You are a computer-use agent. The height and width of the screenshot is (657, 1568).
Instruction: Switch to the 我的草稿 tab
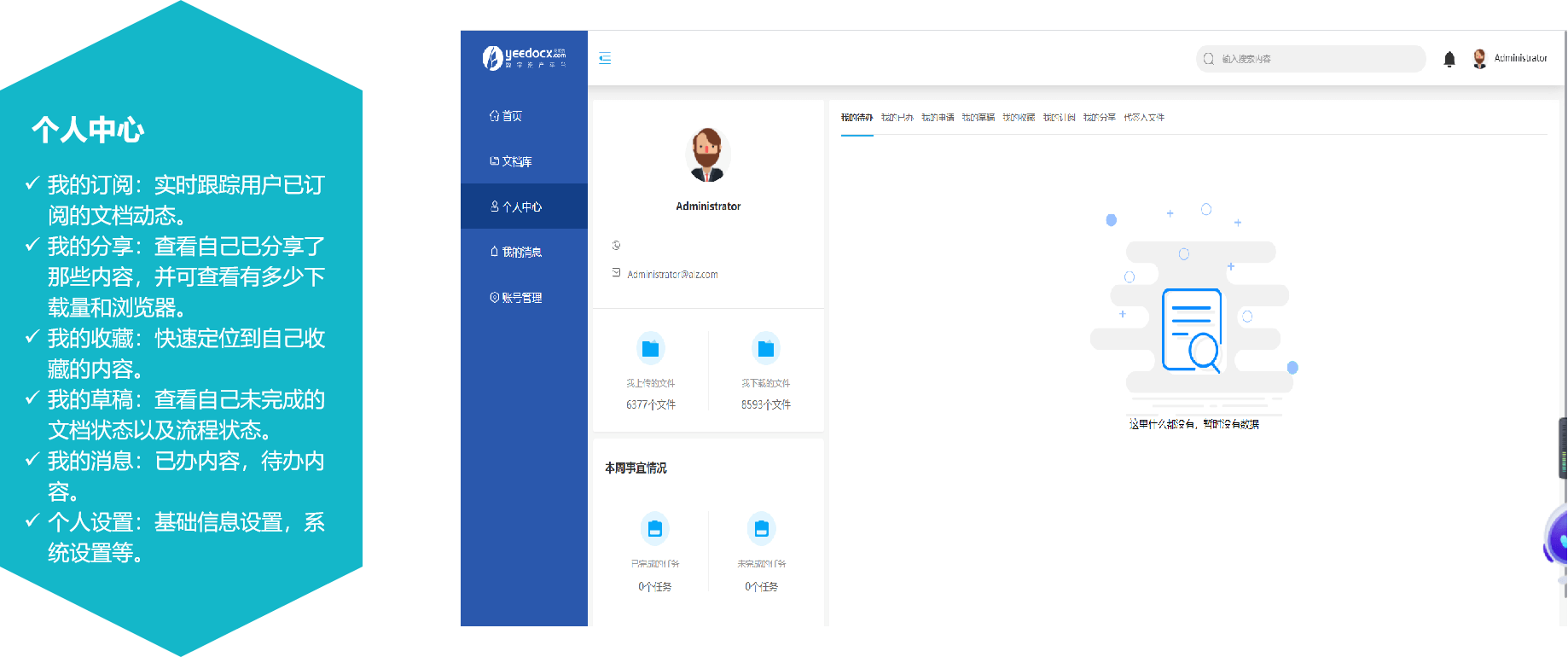[x=978, y=118]
